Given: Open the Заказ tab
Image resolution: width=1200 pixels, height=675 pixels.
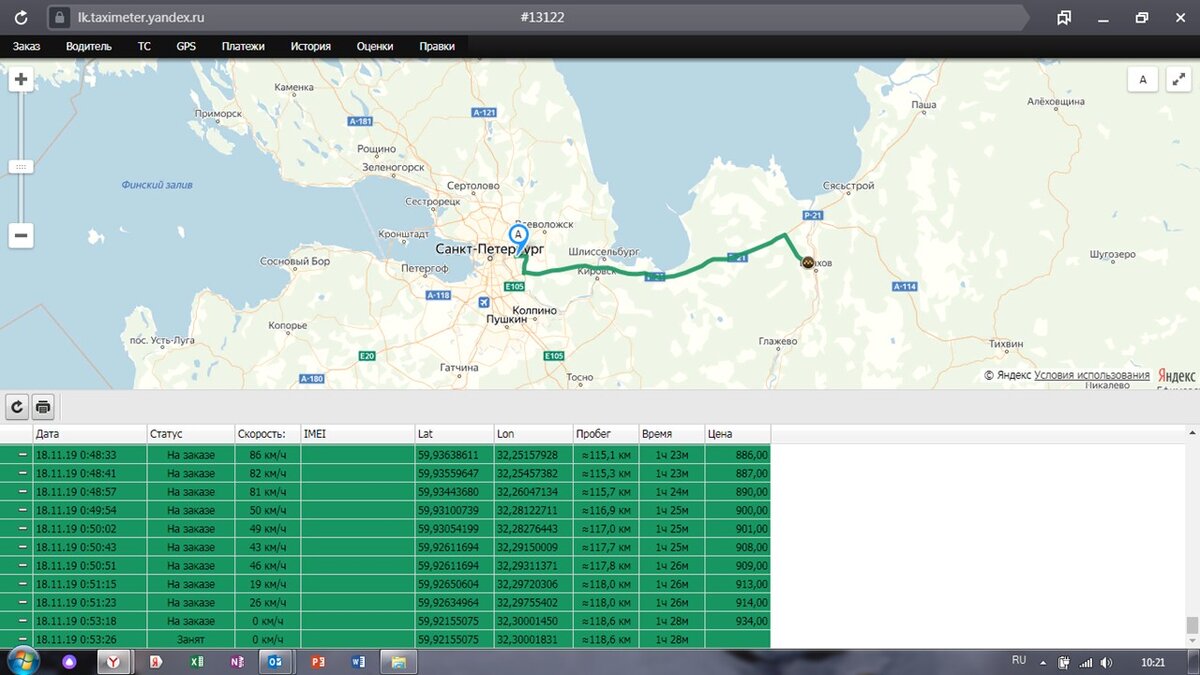Looking at the screenshot, I should [x=27, y=46].
